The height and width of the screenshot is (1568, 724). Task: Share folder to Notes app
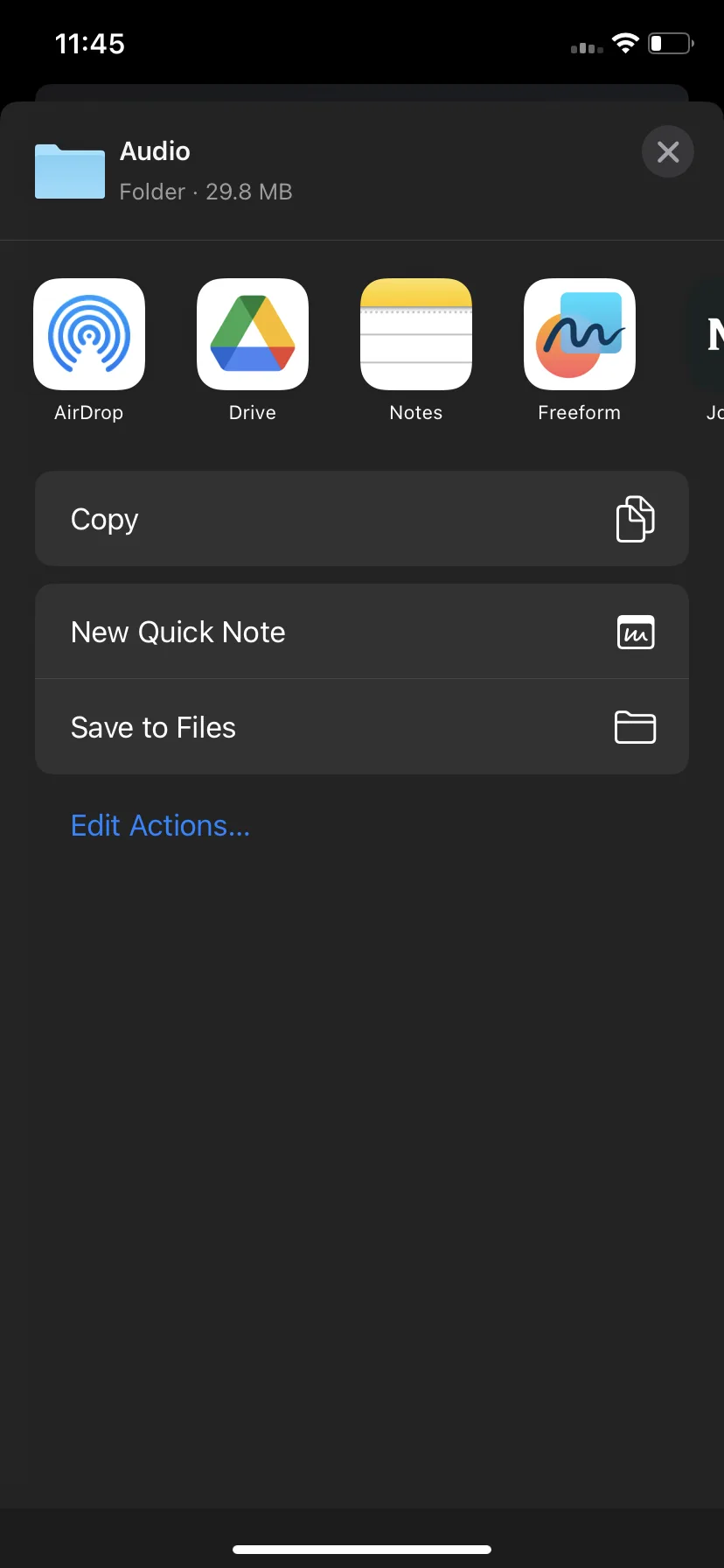(416, 334)
